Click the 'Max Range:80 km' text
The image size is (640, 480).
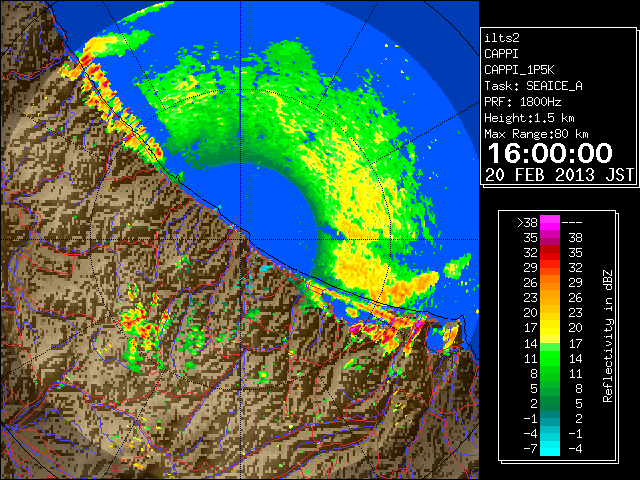click(536, 134)
